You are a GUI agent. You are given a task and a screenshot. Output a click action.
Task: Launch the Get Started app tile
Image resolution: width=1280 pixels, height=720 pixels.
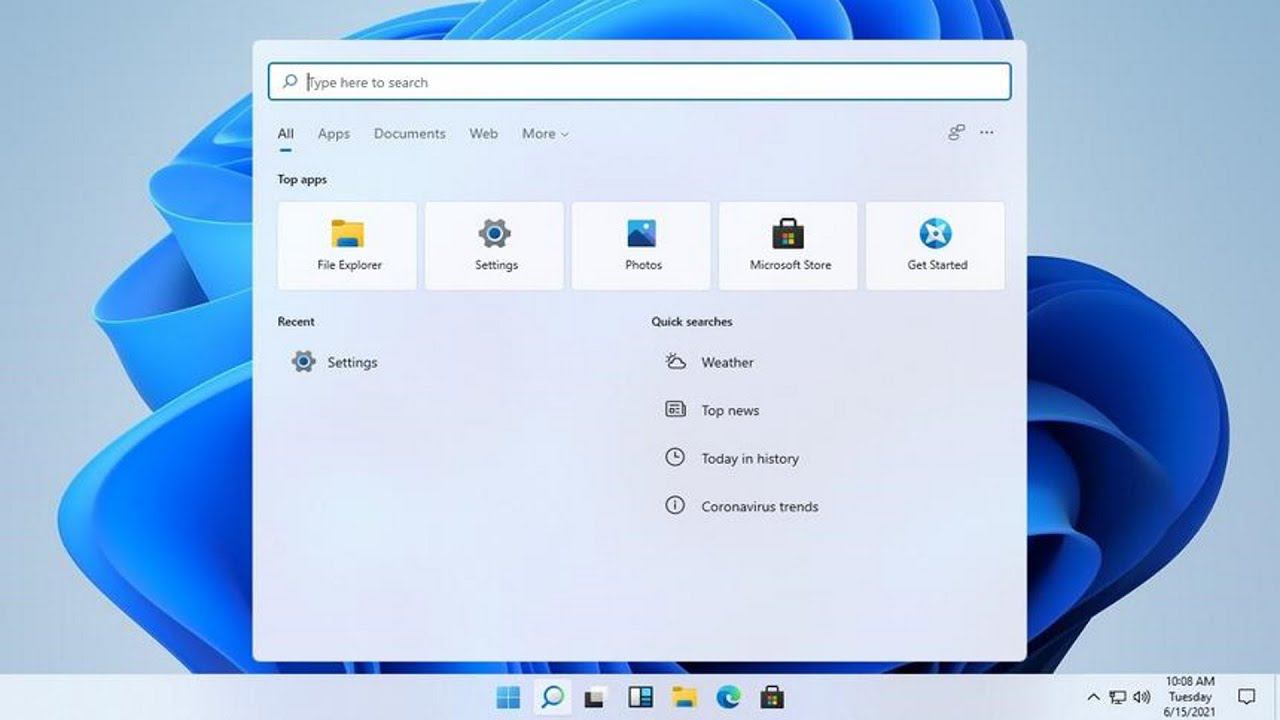(935, 246)
